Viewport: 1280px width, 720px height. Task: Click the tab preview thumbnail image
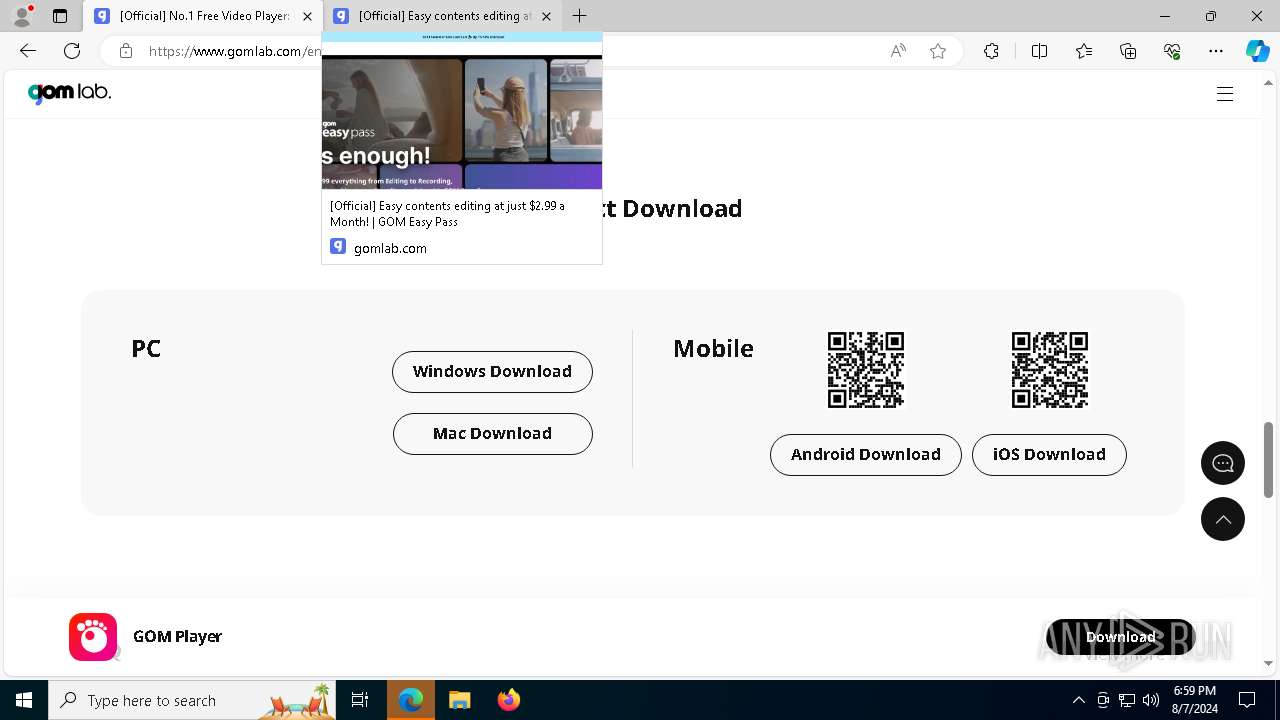pos(462,111)
